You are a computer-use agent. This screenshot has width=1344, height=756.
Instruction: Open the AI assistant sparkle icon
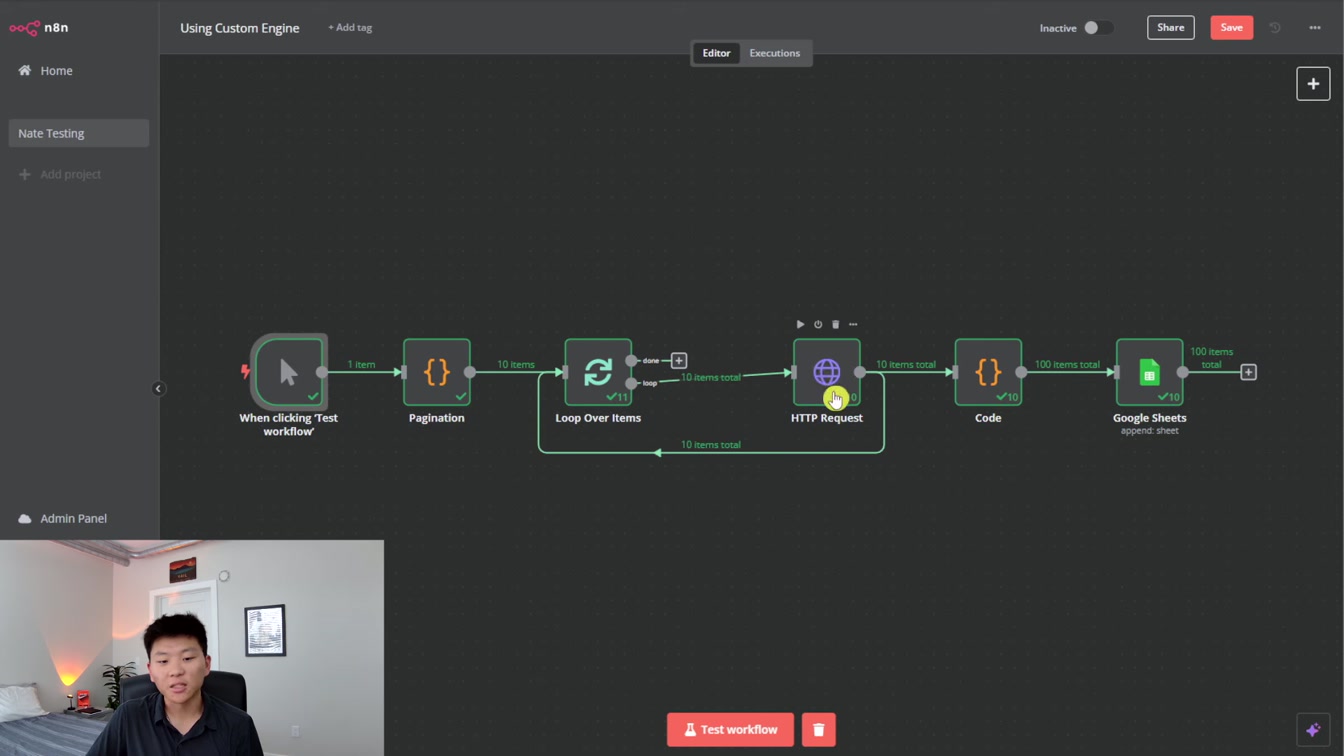pos(1313,730)
